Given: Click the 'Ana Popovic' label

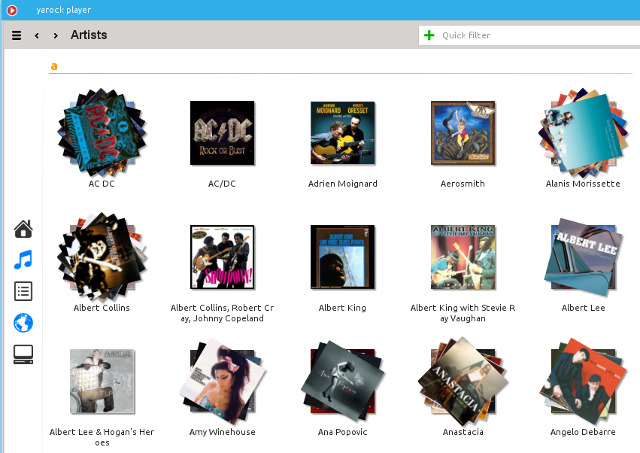Looking at the screenshot, I should [343, 432].
